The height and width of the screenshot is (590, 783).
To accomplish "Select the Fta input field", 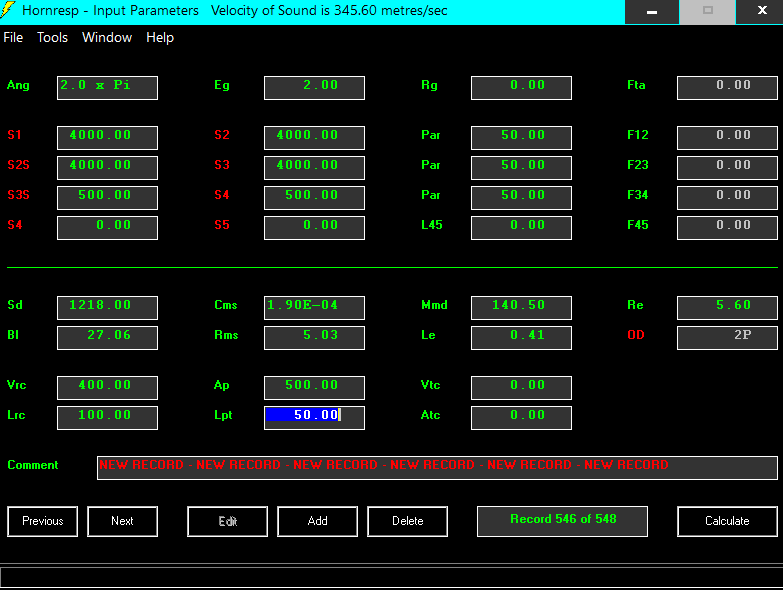I will (727, 88).
